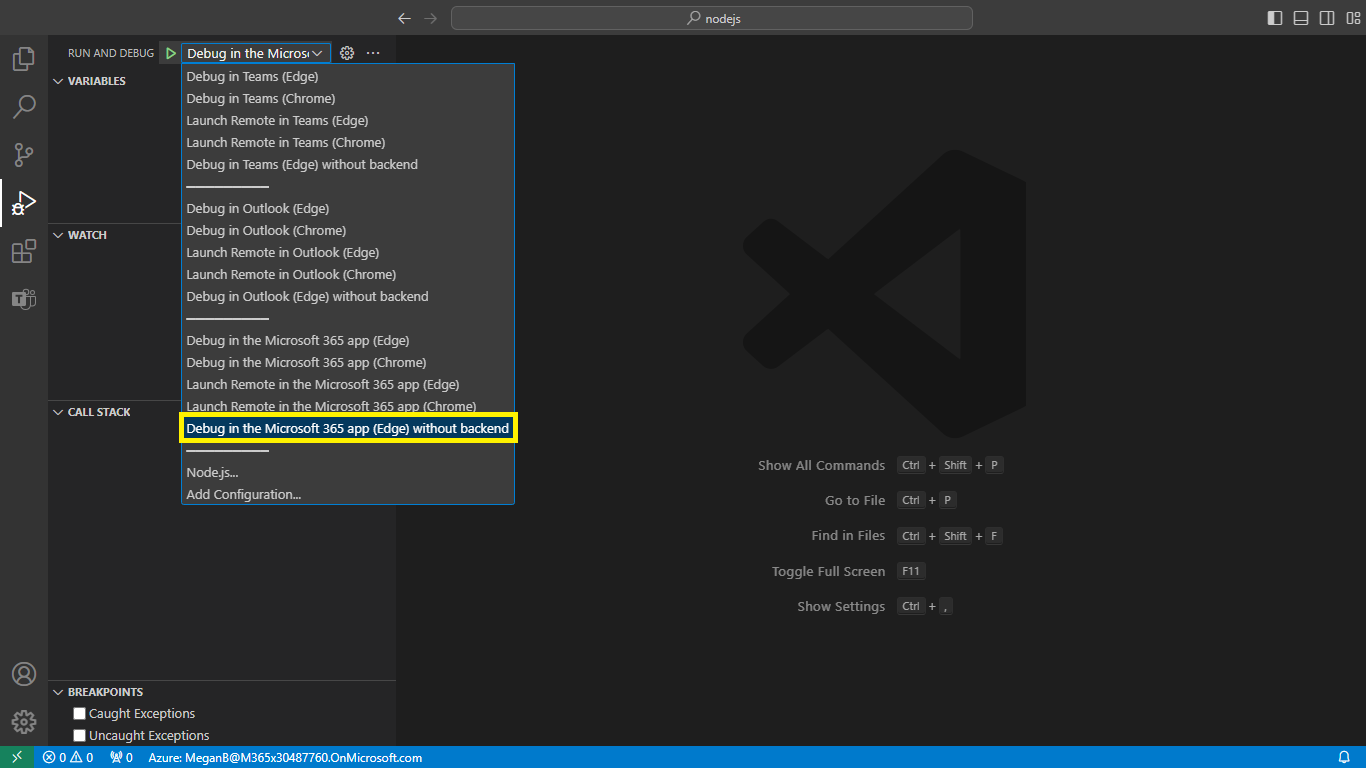Select Debug in Outlook (Chrome)

coord(348,230)
